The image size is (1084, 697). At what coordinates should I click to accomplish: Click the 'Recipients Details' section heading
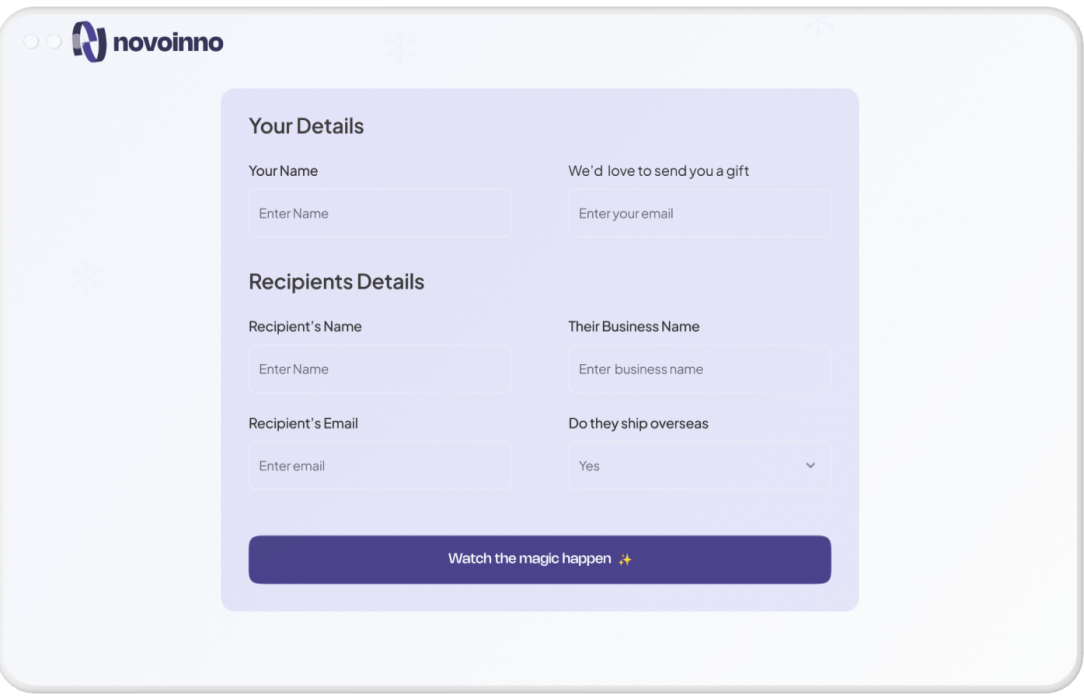(337, 281)
